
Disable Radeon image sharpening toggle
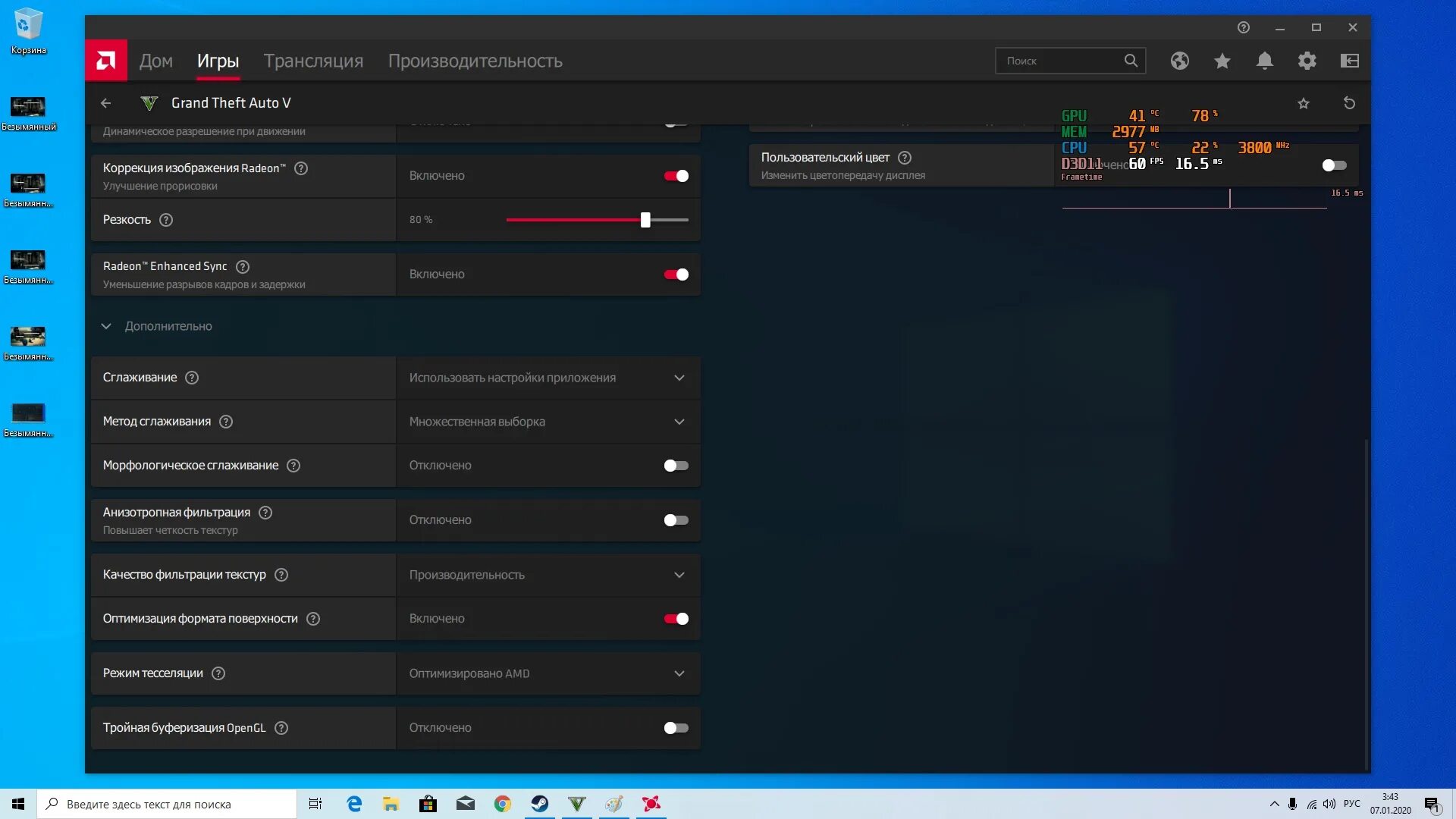coord(676,176)
